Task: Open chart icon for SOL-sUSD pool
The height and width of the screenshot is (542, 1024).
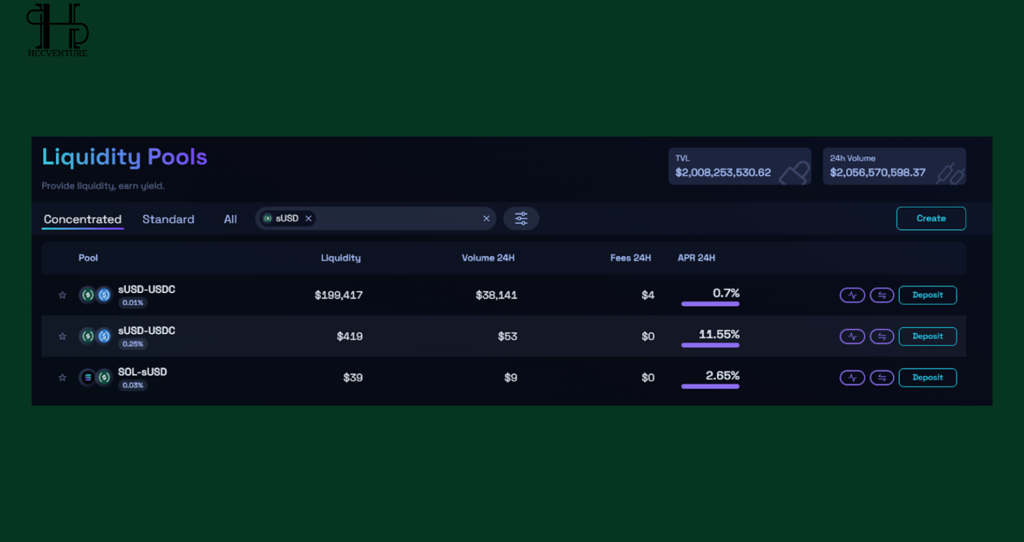Action: point(852,377)
